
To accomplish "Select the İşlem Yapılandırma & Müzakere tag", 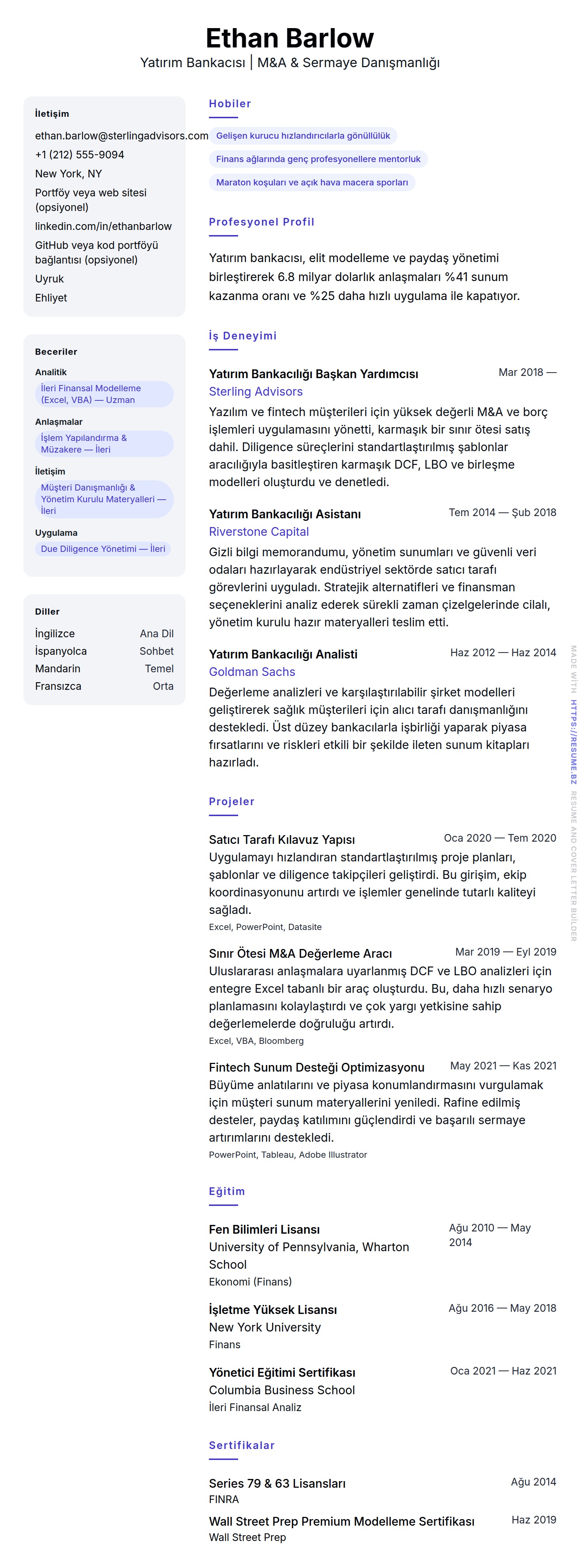I will pos(104,444).
